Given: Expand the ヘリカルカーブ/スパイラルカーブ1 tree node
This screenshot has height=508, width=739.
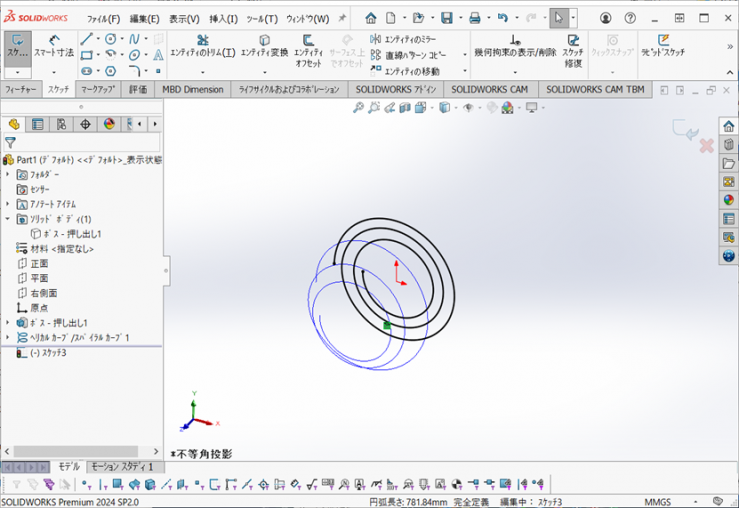Looking at the screenshot, I should coord(8,338).
